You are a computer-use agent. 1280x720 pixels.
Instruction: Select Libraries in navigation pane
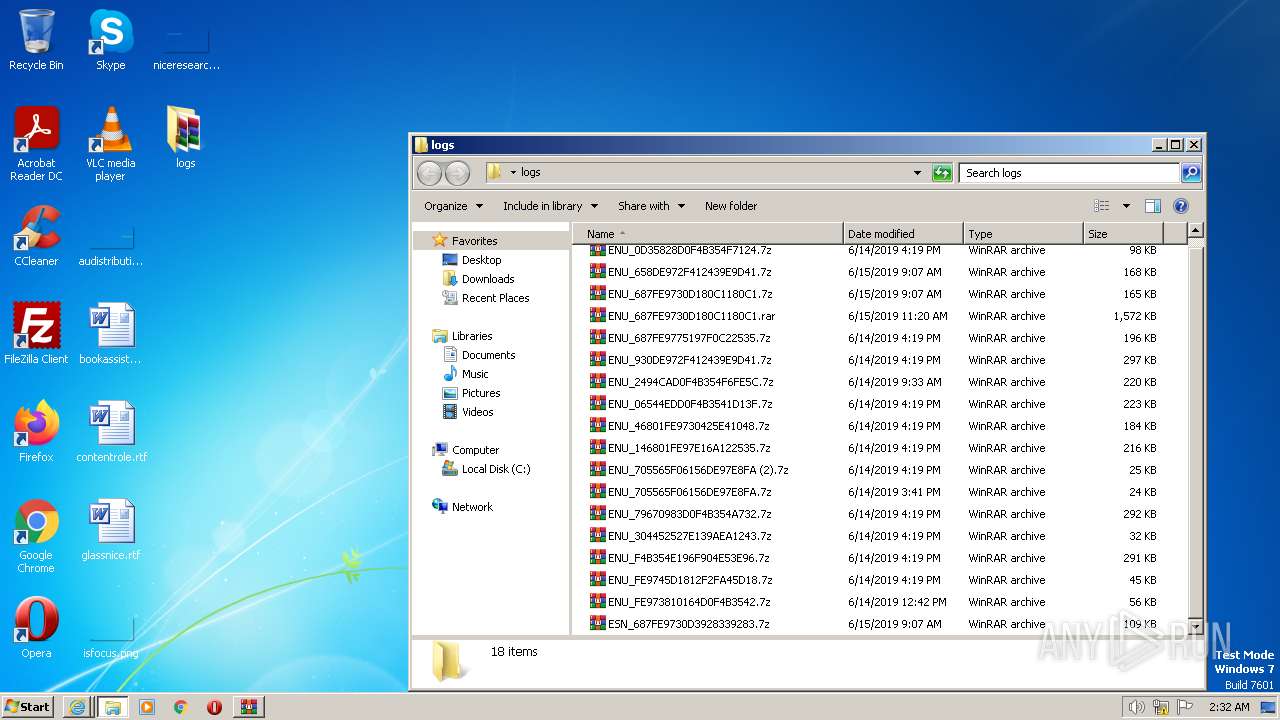(472, 336)
